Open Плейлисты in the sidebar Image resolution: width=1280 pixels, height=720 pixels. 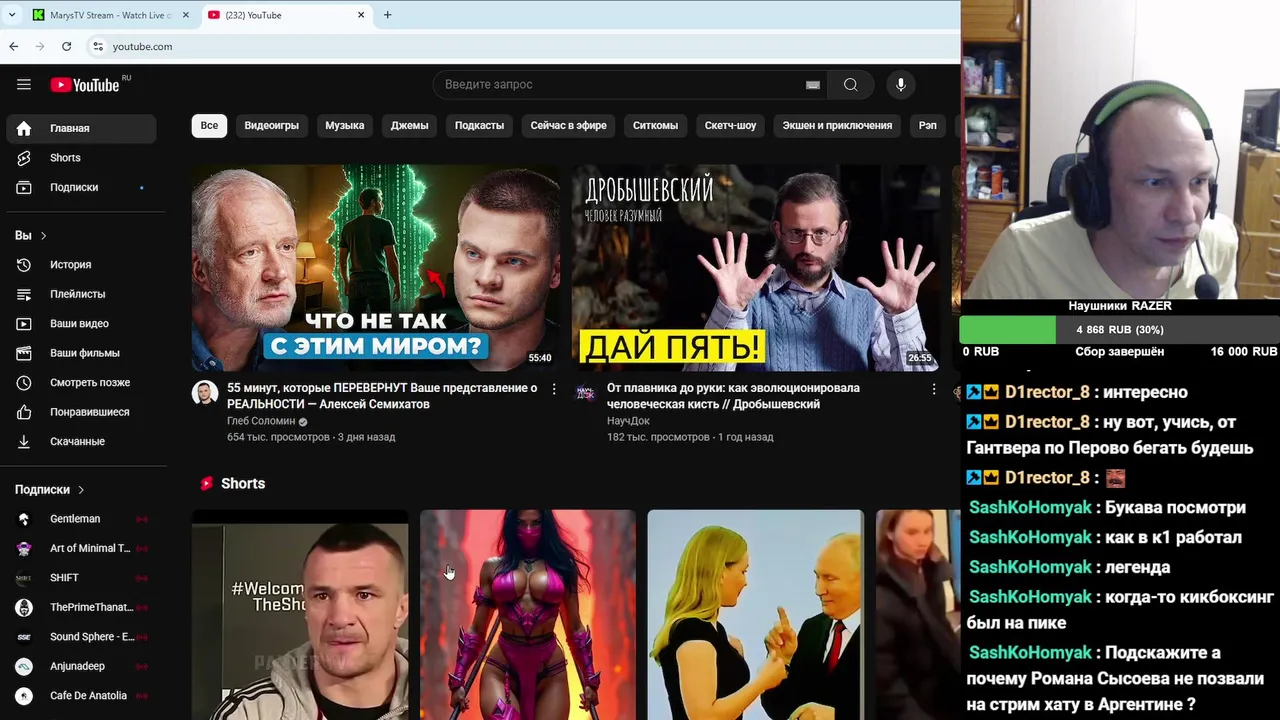81,294
